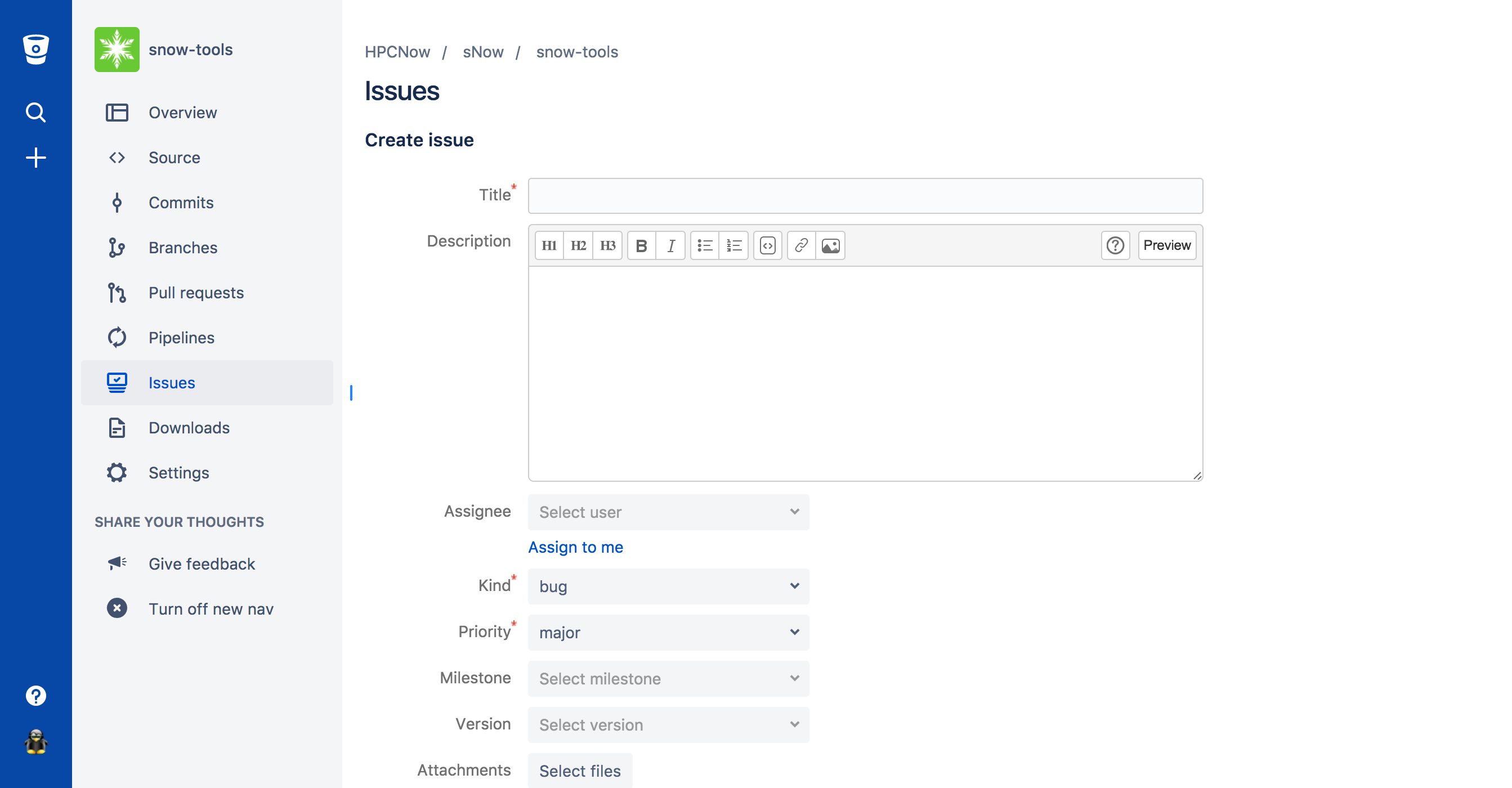Click the Settings gear icon
1512x788 pixels.
117,473
